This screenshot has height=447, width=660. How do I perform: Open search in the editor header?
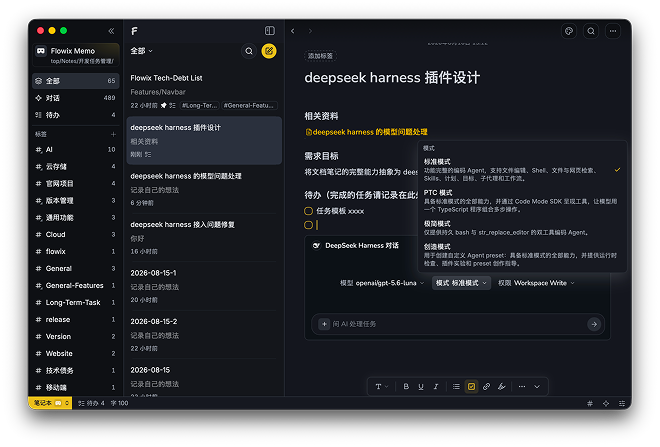click(591, 31)
